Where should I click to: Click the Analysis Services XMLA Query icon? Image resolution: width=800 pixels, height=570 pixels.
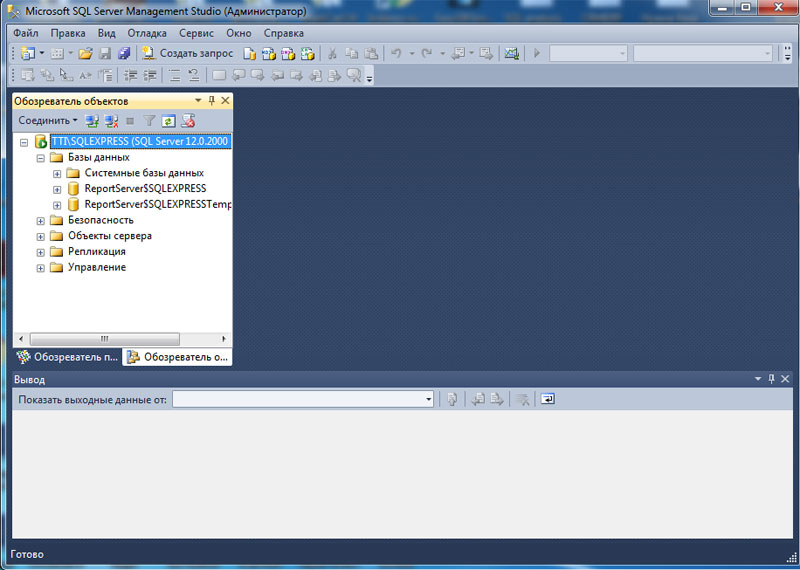tap(307, 53)
